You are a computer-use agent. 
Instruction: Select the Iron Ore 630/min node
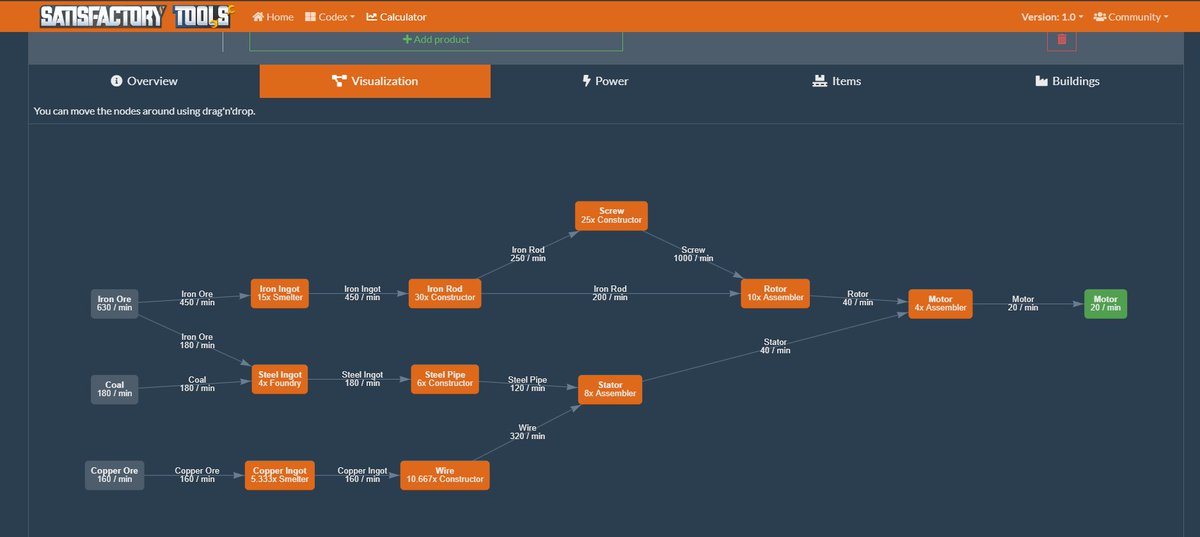tap(114, 303)
